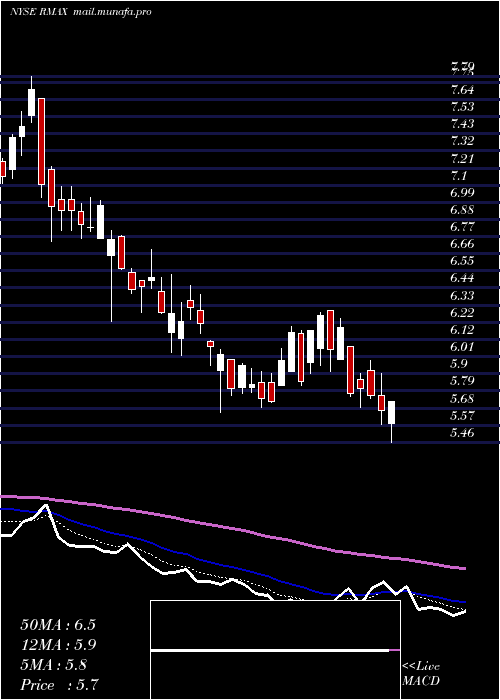Choose the 6.44 price level label
The image size is (500, 700).
pyautogui.click(x=462, y=278)
